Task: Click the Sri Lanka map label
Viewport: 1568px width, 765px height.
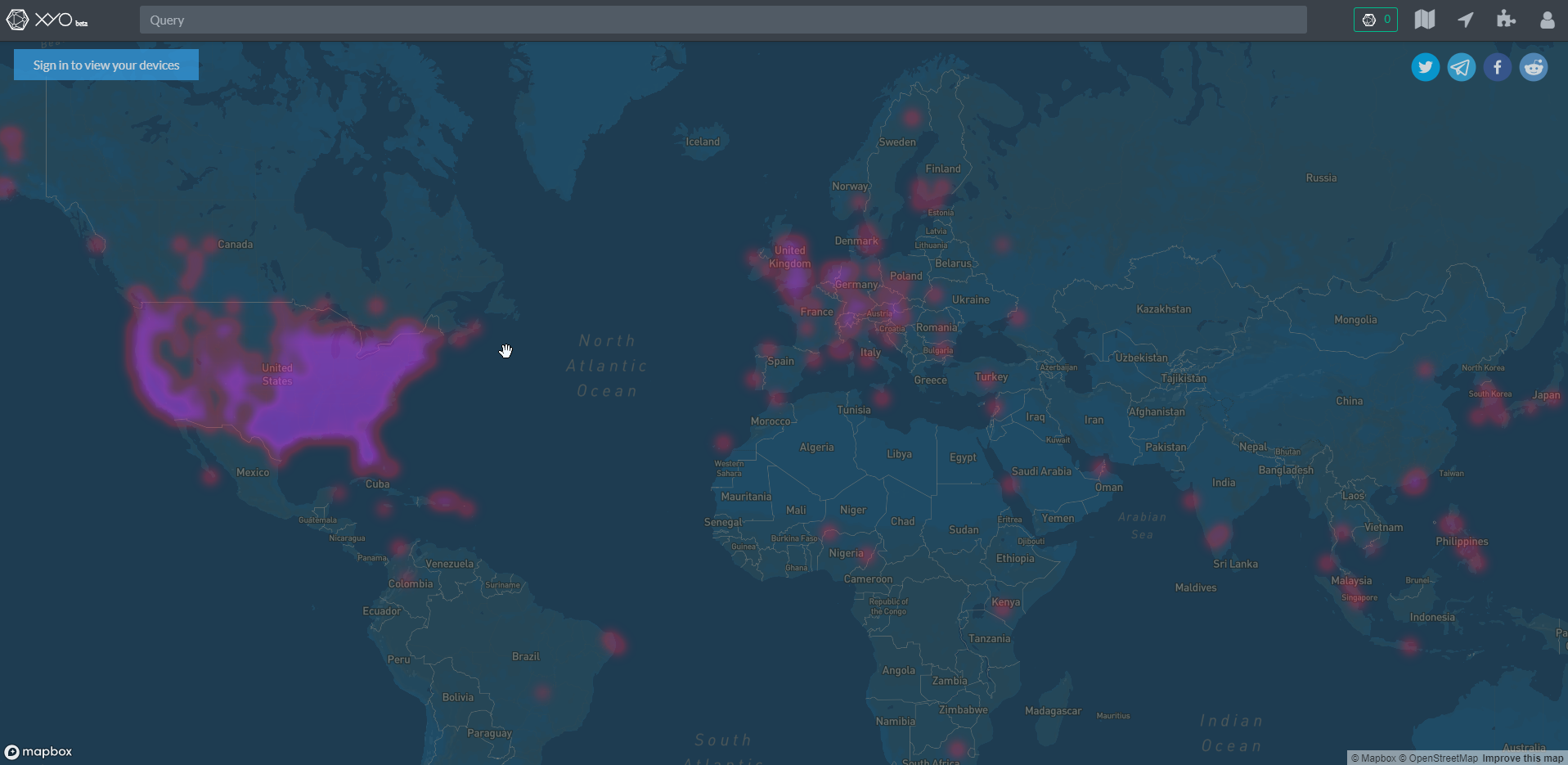Action: click(1235, 564)
